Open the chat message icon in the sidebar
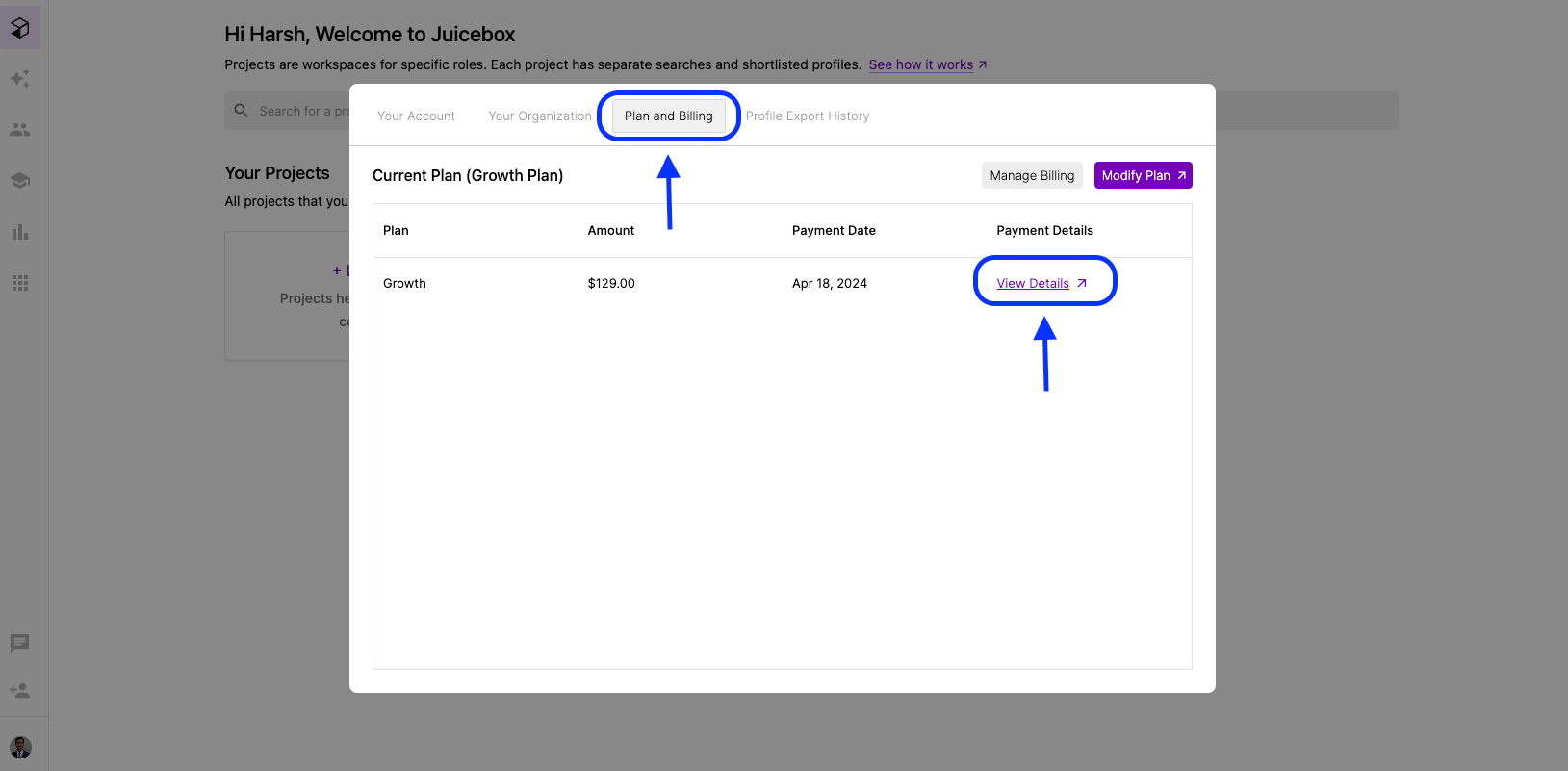Screen dimensions: 1568x771 [x=20, y=643]
